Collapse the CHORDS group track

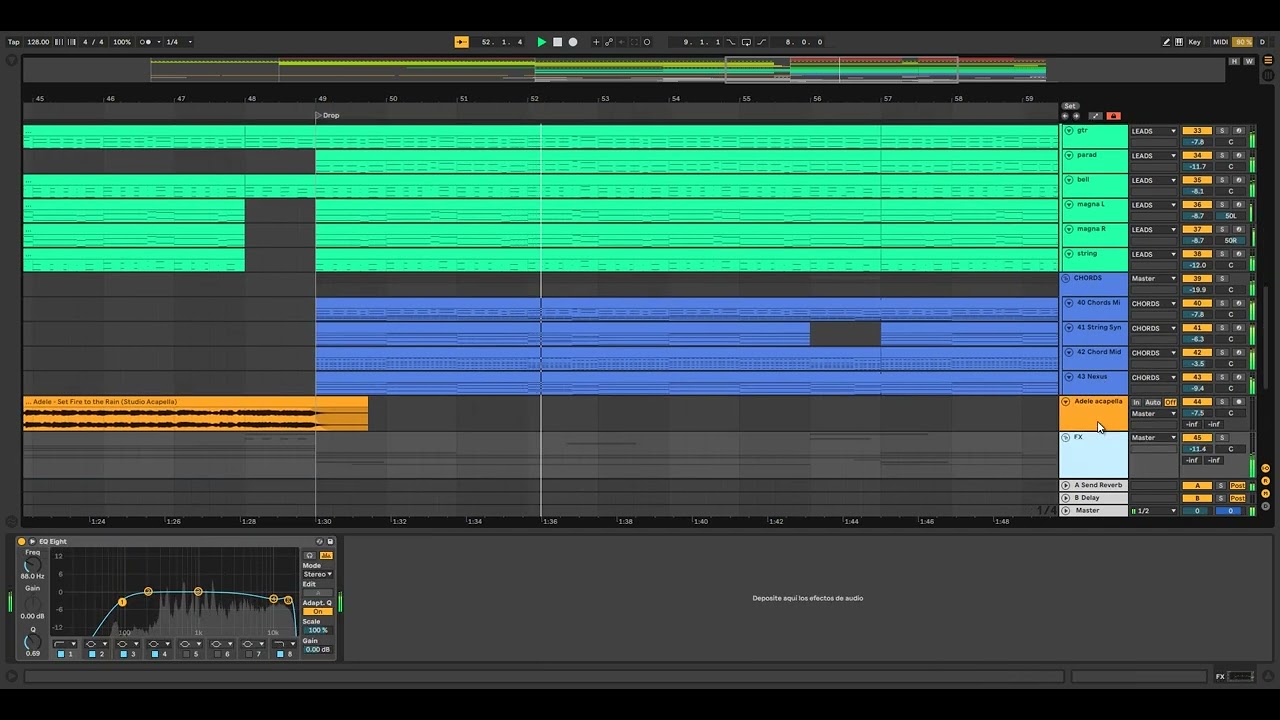[1066, 279]
